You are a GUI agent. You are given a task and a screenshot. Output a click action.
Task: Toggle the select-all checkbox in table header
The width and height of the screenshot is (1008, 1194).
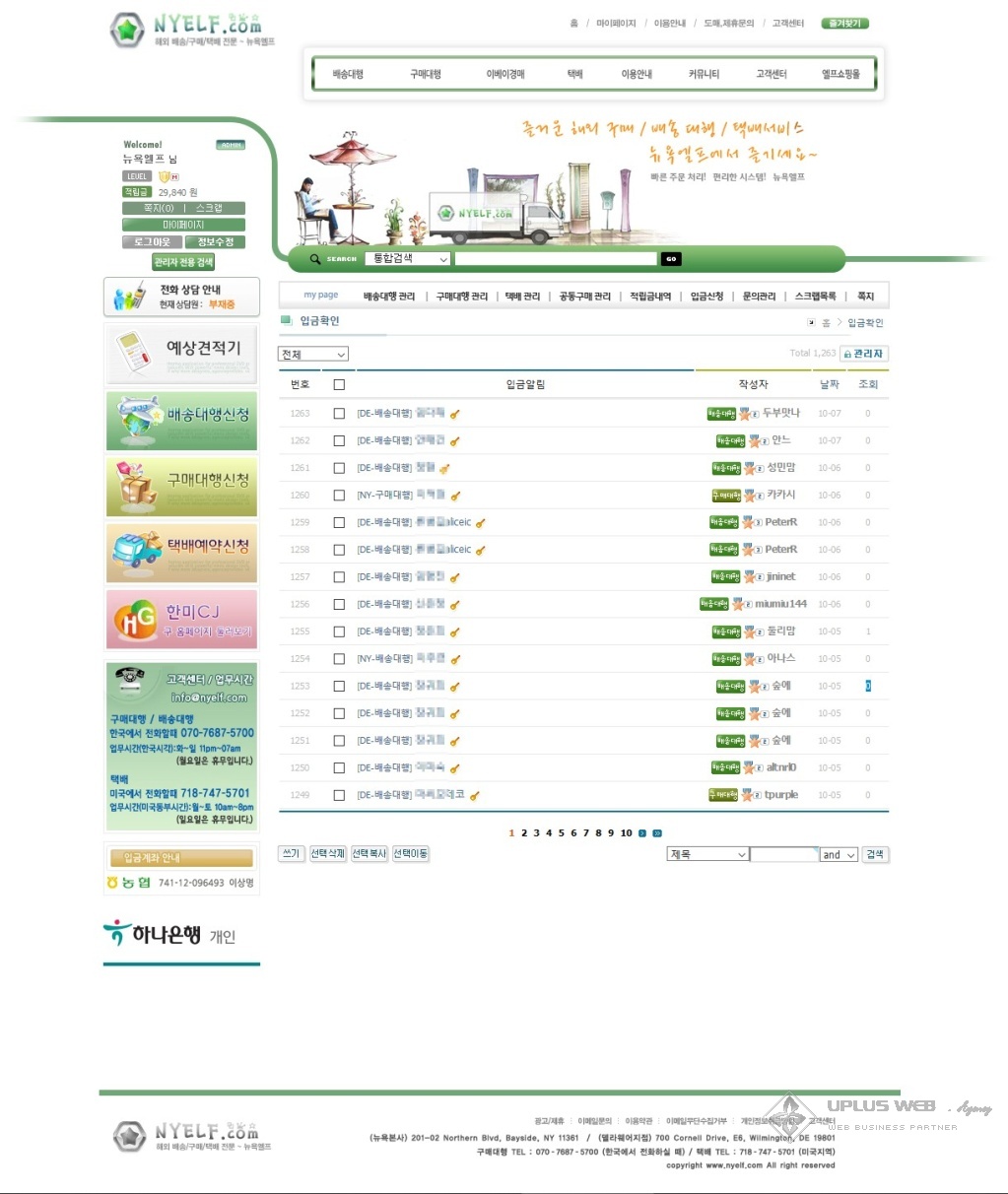coord(339,385)
